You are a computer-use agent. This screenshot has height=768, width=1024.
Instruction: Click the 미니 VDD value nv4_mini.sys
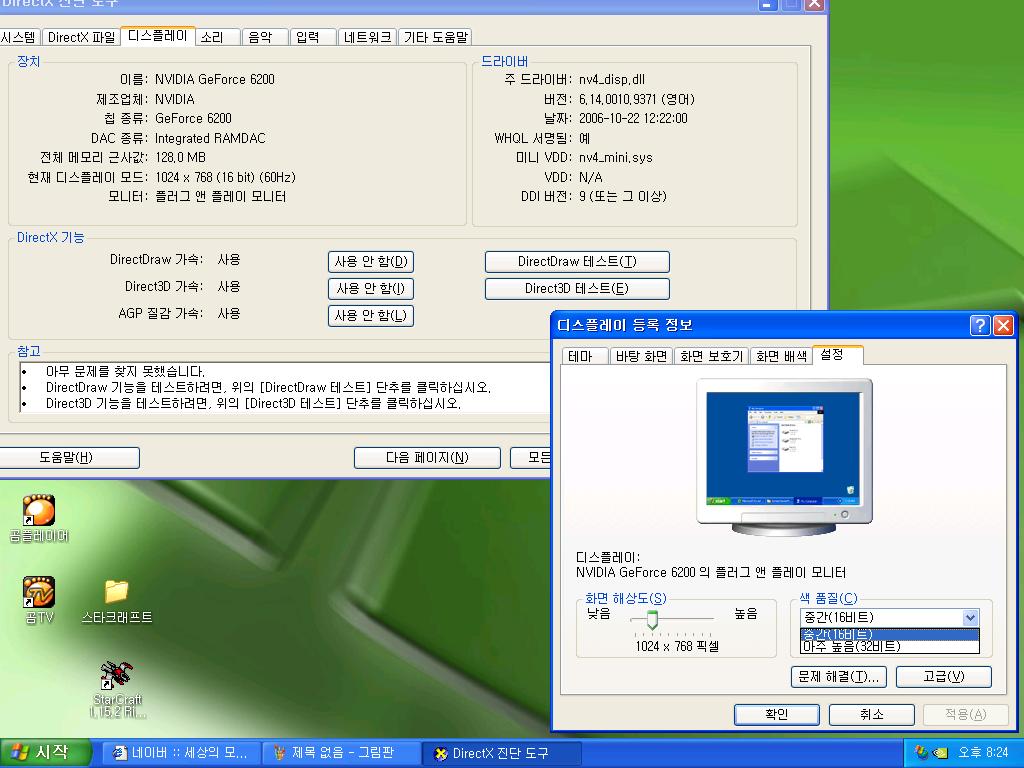click(616, 157)
